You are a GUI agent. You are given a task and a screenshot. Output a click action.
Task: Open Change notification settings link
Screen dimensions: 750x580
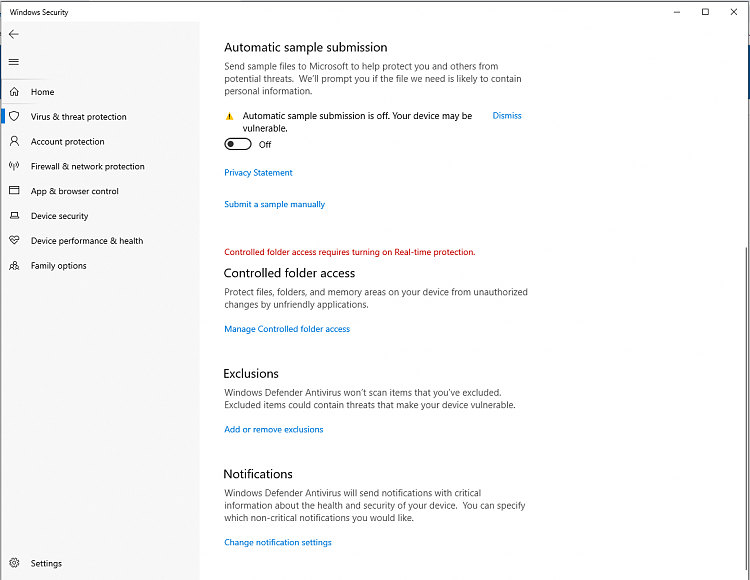(278, 542)
